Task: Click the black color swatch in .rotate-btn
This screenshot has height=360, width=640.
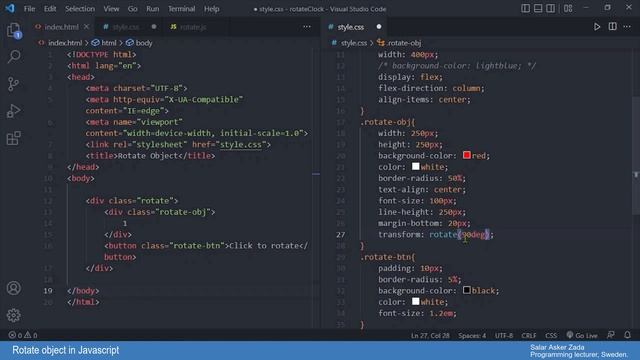Action: click(467, 290)
